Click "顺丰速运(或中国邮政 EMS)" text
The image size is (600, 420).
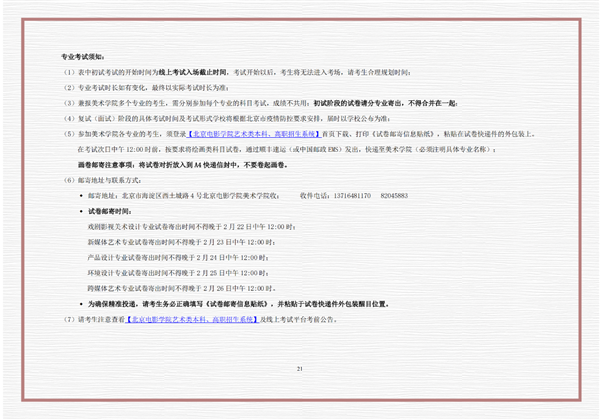[x=302, y=150]
